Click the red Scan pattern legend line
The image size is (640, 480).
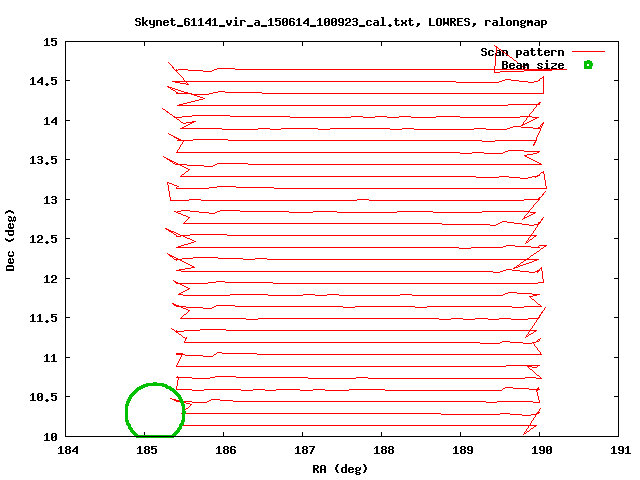point(589,52)
